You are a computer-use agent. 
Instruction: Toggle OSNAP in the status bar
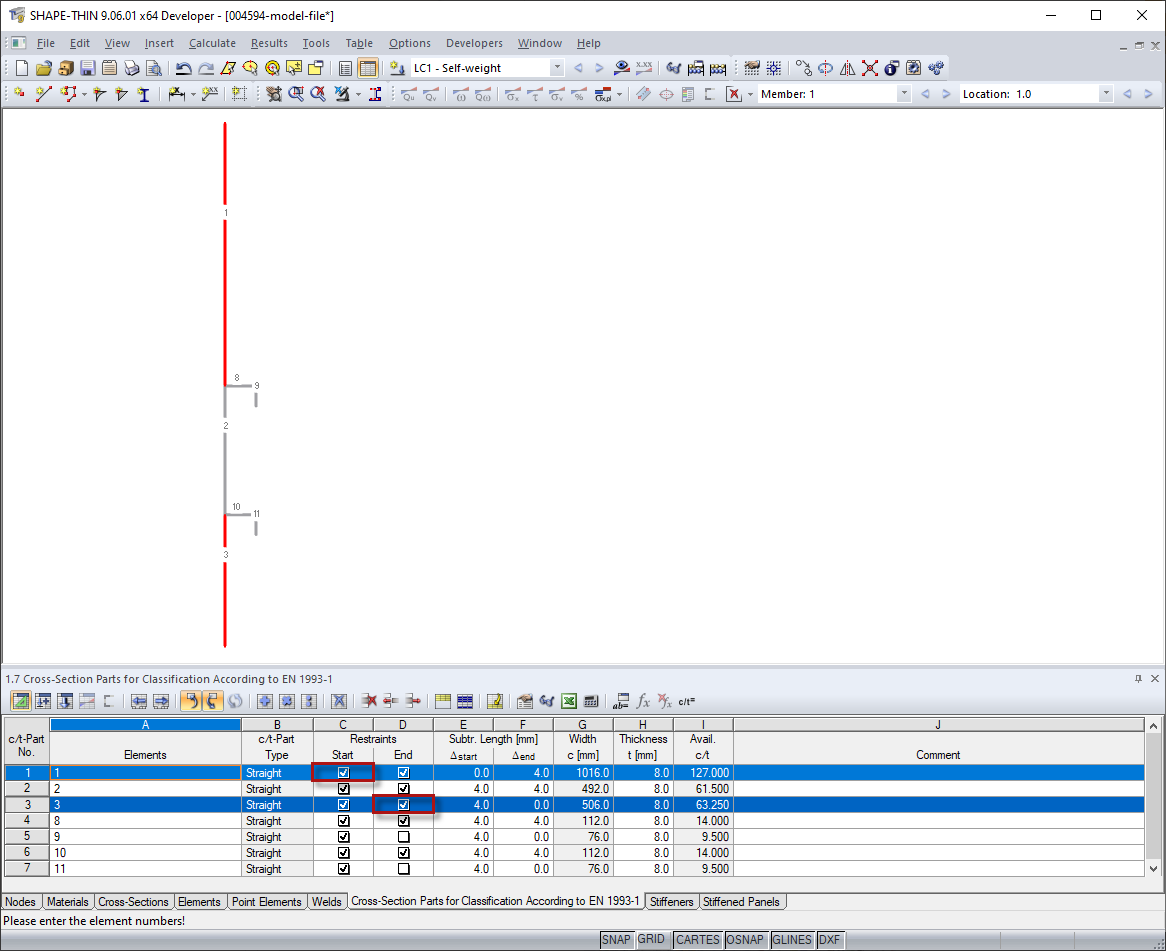point(745,940)
